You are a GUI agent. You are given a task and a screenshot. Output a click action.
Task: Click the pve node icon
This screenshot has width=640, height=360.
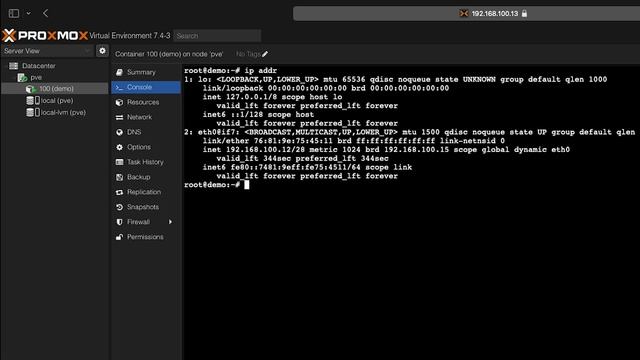click(22, 77)
